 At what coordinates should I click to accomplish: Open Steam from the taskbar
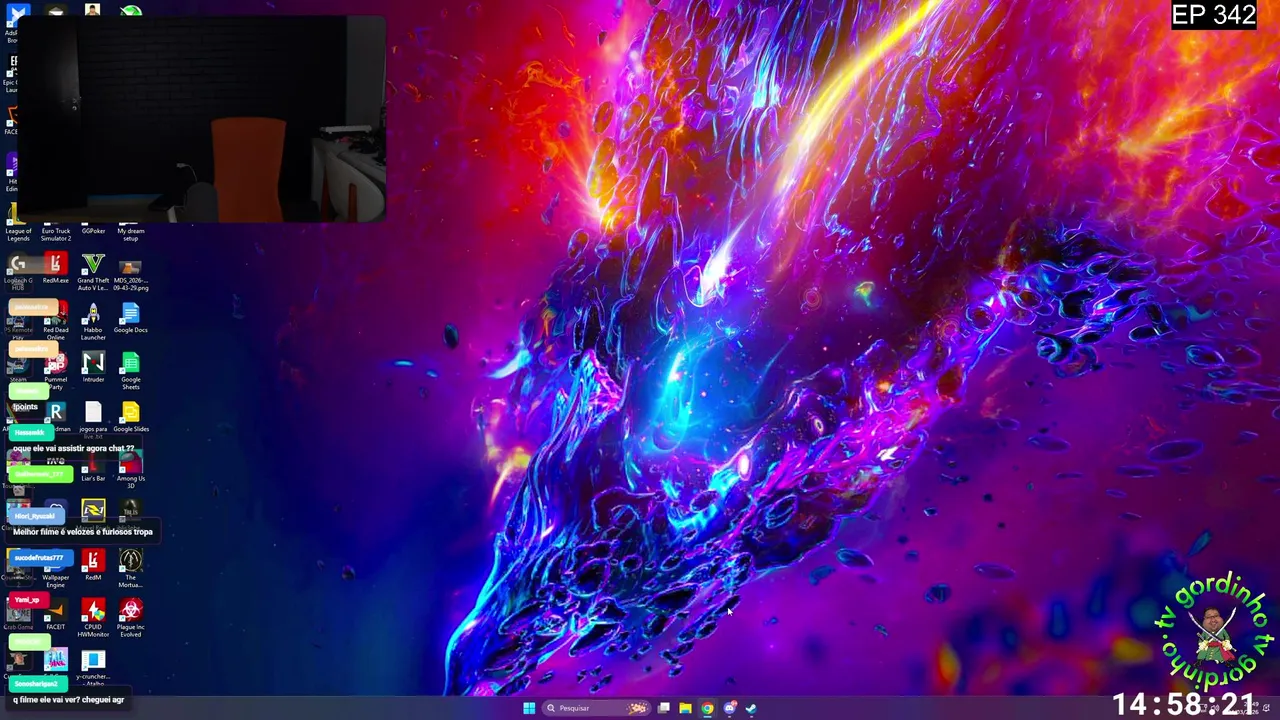click(x=752, y=708)
